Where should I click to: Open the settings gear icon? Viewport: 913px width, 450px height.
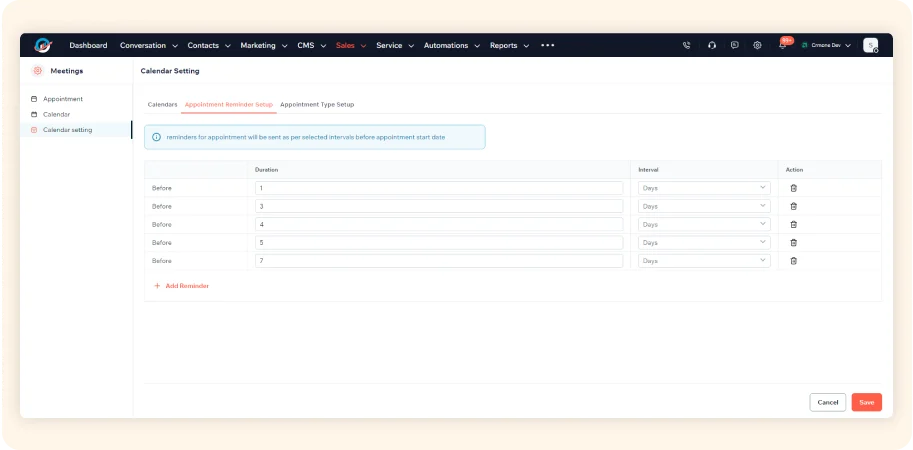pyautogui.click(x=757, y=45)
